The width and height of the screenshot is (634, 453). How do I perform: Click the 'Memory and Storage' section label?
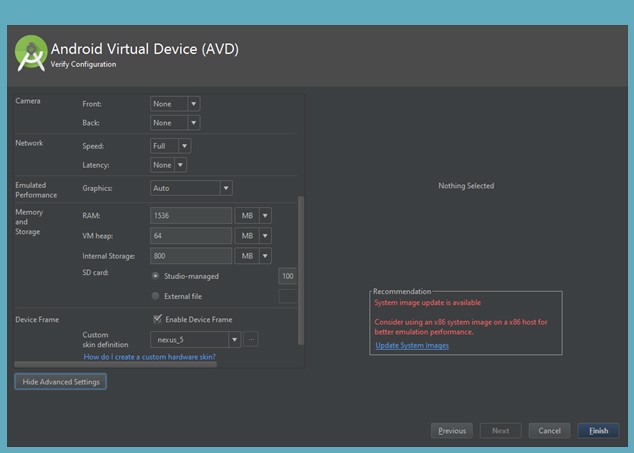click(x=29, y=222)
